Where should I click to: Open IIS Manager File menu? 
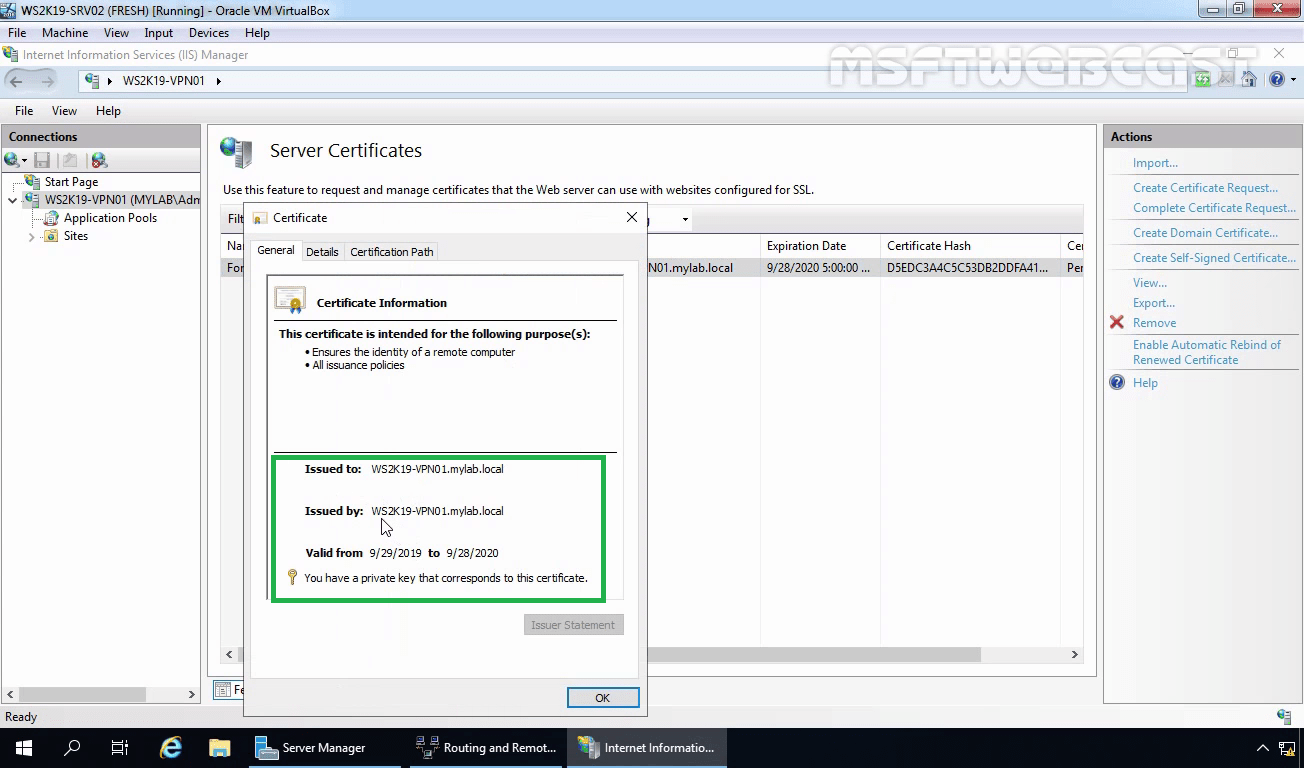24,111
